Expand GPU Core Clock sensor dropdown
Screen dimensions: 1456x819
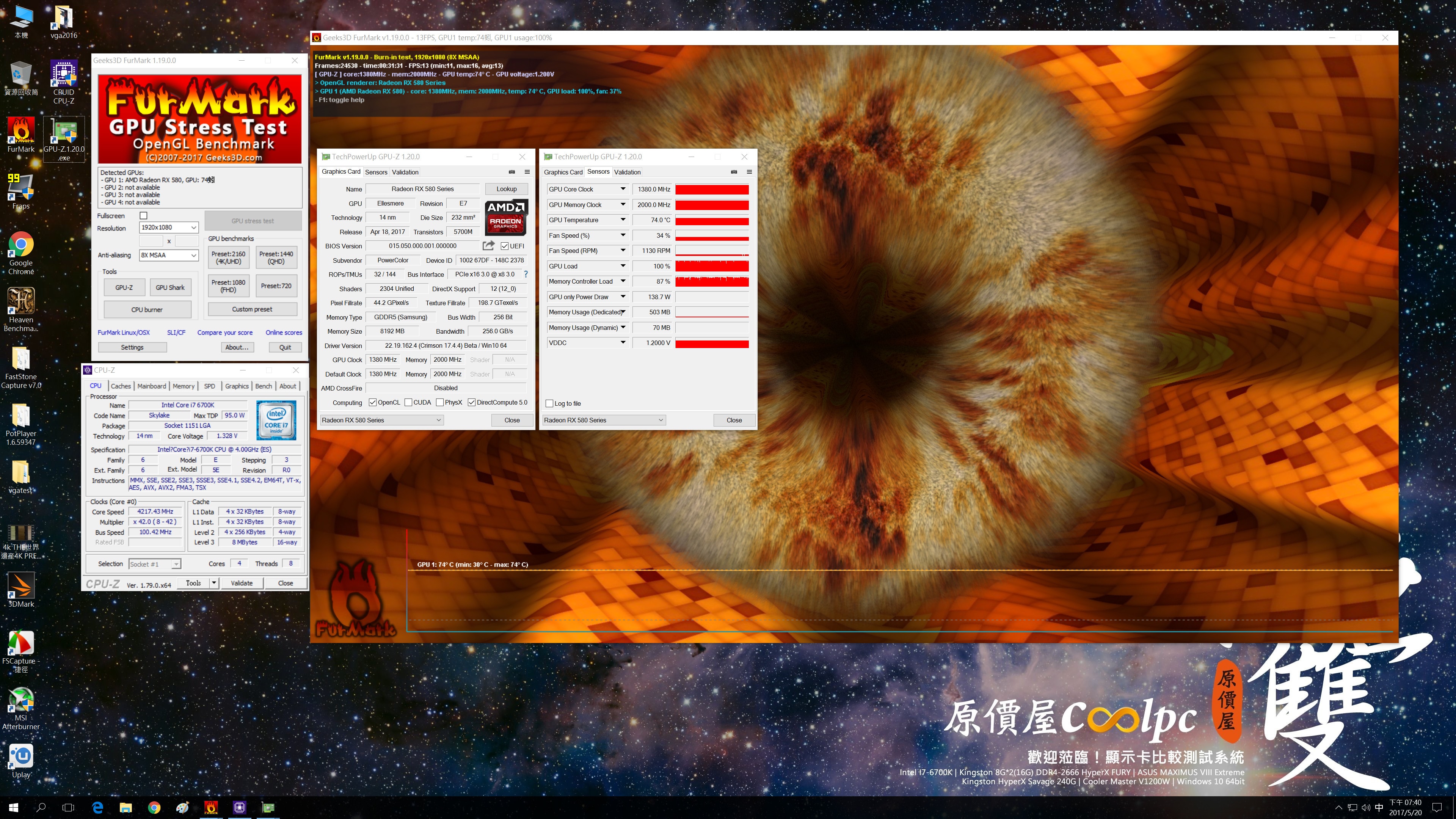(x=623, y=189)
